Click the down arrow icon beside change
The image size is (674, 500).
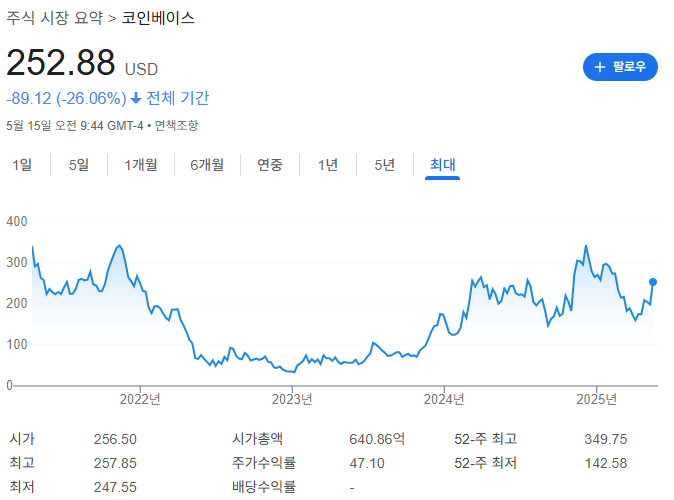tap(136, 98)
